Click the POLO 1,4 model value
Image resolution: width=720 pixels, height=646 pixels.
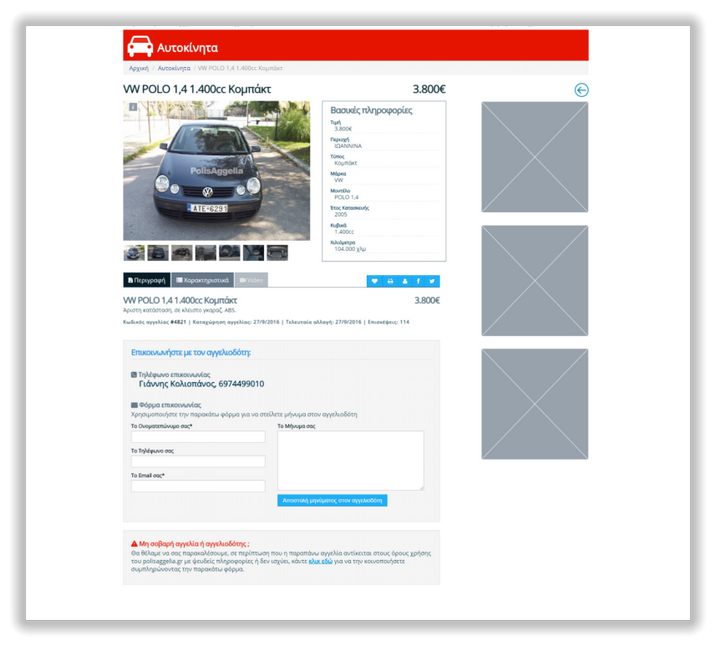346,197
